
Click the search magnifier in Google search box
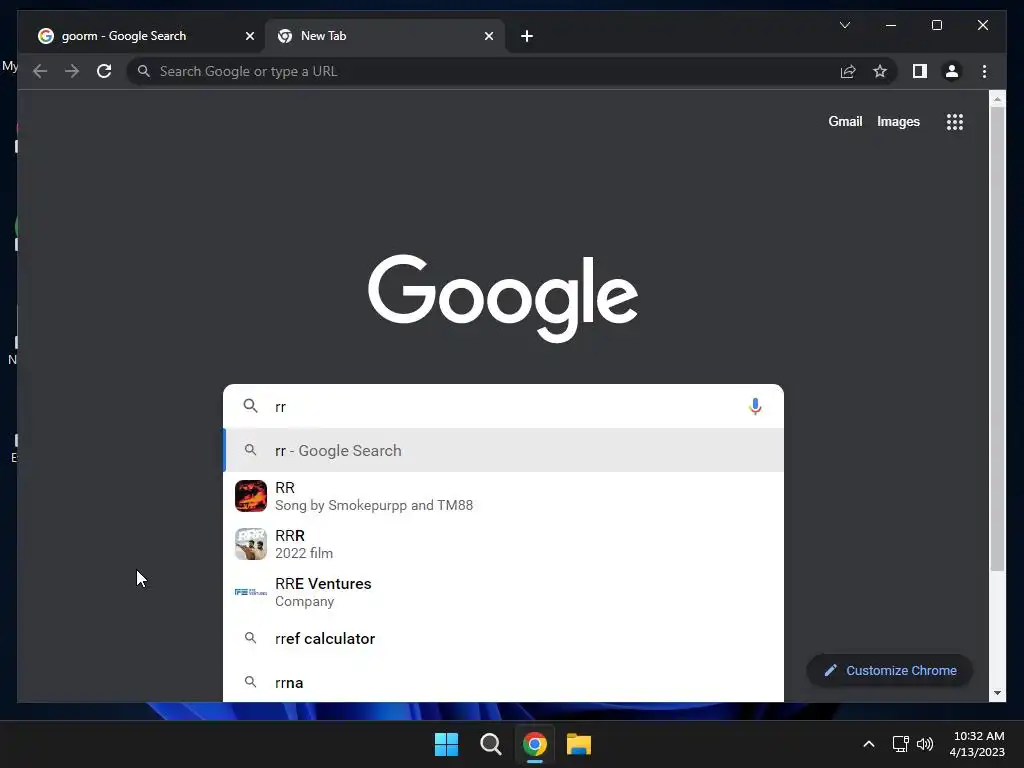point(250,406)
